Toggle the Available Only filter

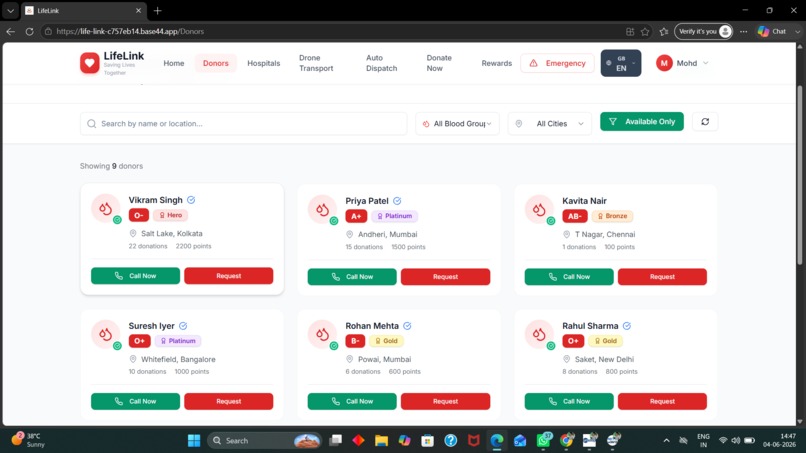642,122
